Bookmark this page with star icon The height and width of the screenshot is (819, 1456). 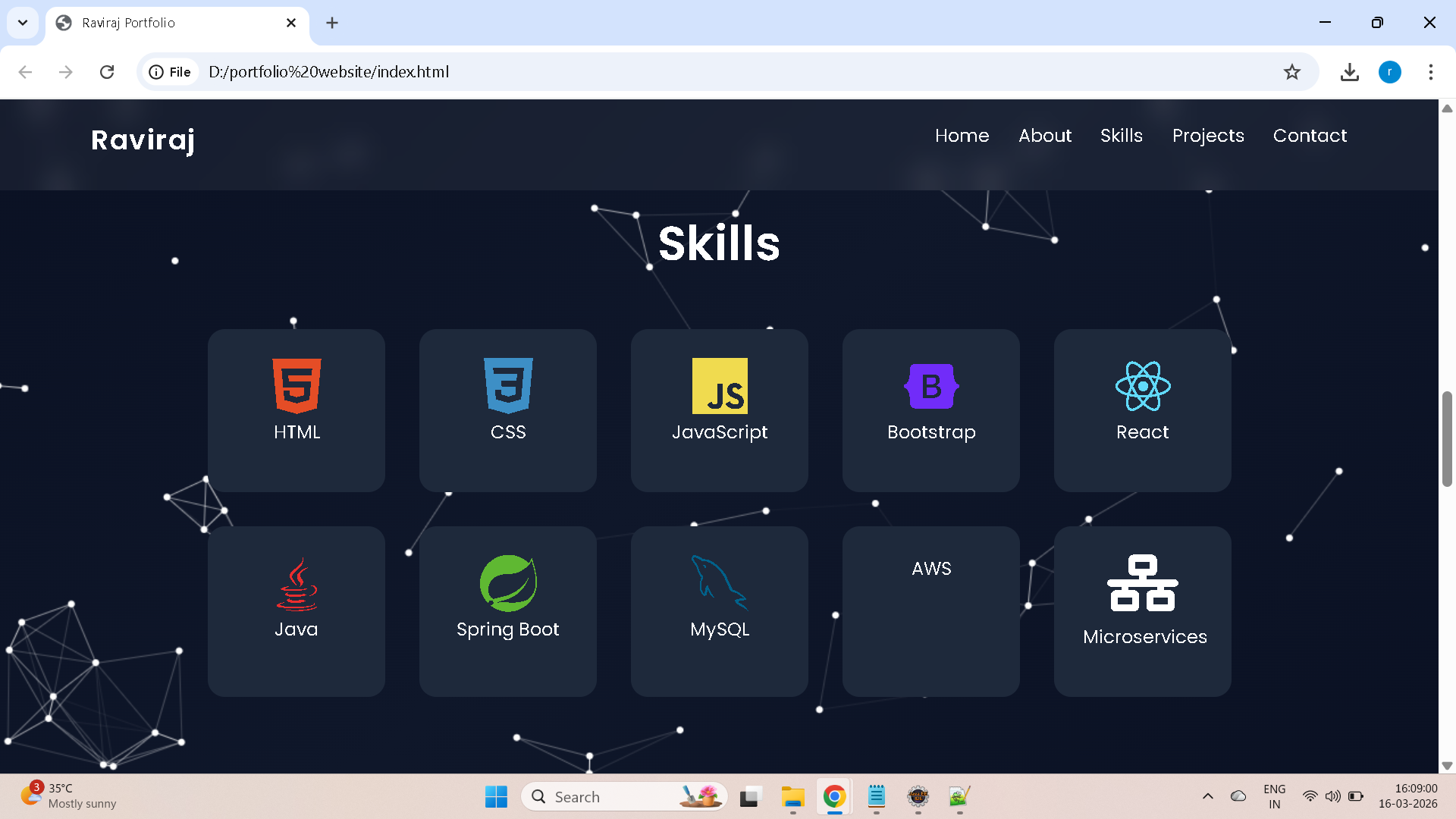click(1292, 72)
